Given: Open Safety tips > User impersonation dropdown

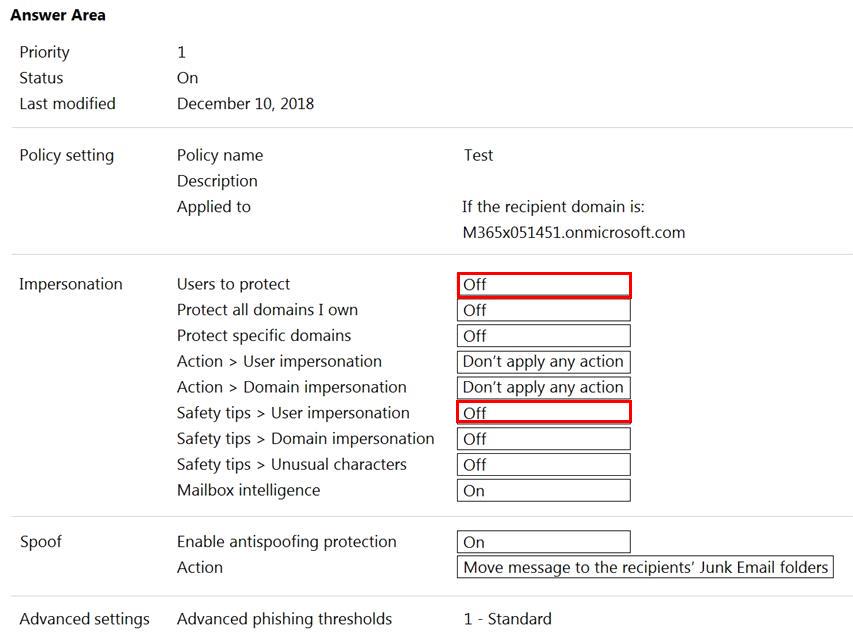Looking at the screenshot, I should (x=544, y=413).
